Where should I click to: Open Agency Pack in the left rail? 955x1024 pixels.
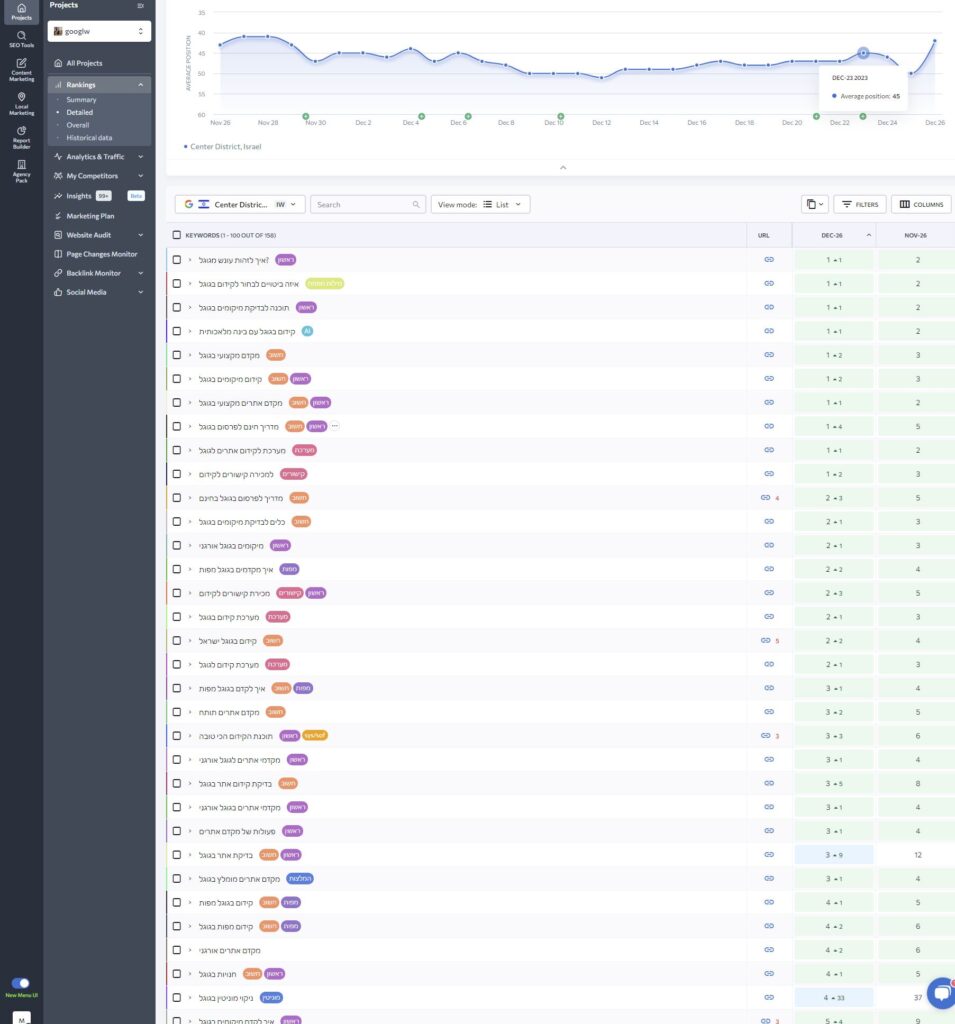click(x=22, y=172)
